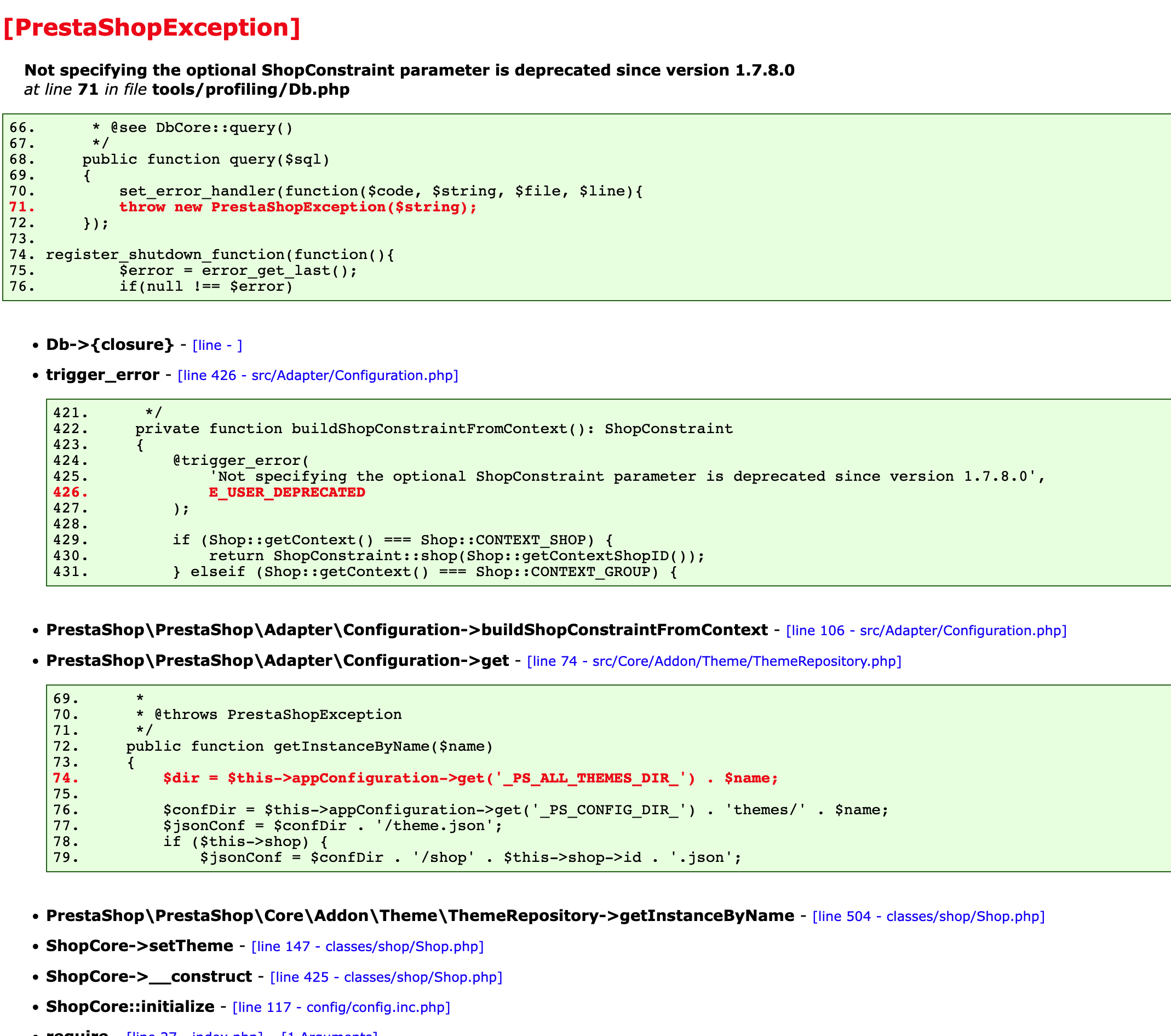
Task: Click ShopCore->__construct trace entry
Action: click(x=149, y=976)
